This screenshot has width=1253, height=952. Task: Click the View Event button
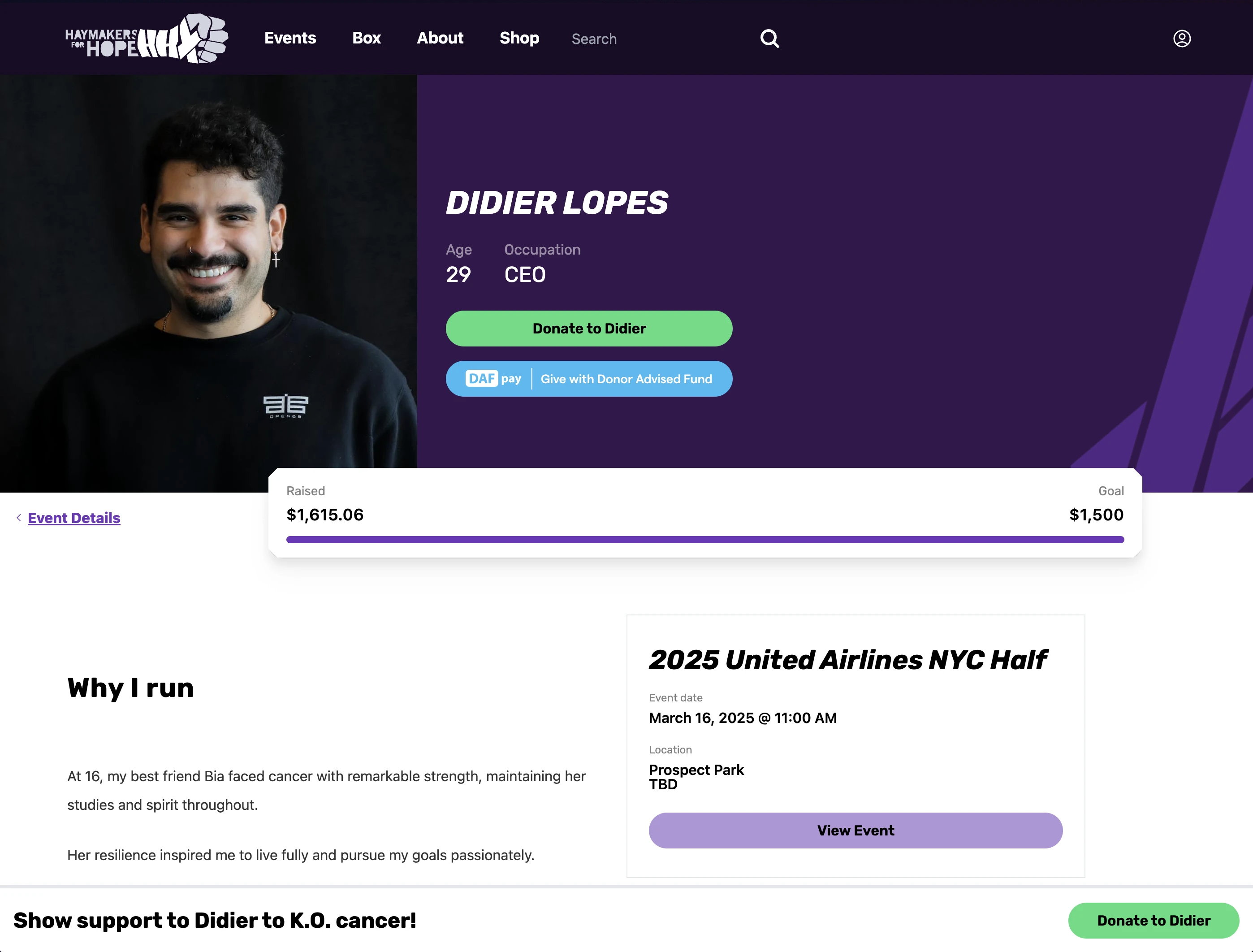point(855,831)
